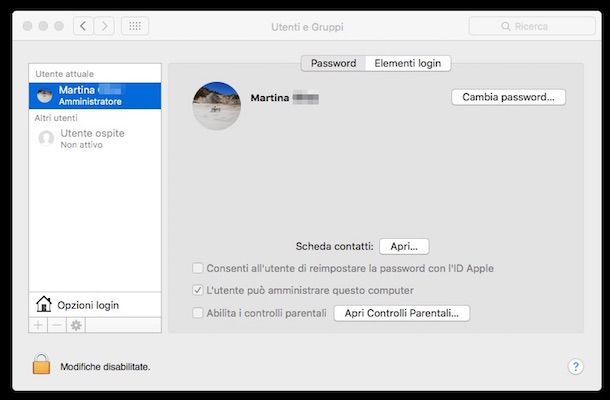Open Opzioni login

pos(95,305)
